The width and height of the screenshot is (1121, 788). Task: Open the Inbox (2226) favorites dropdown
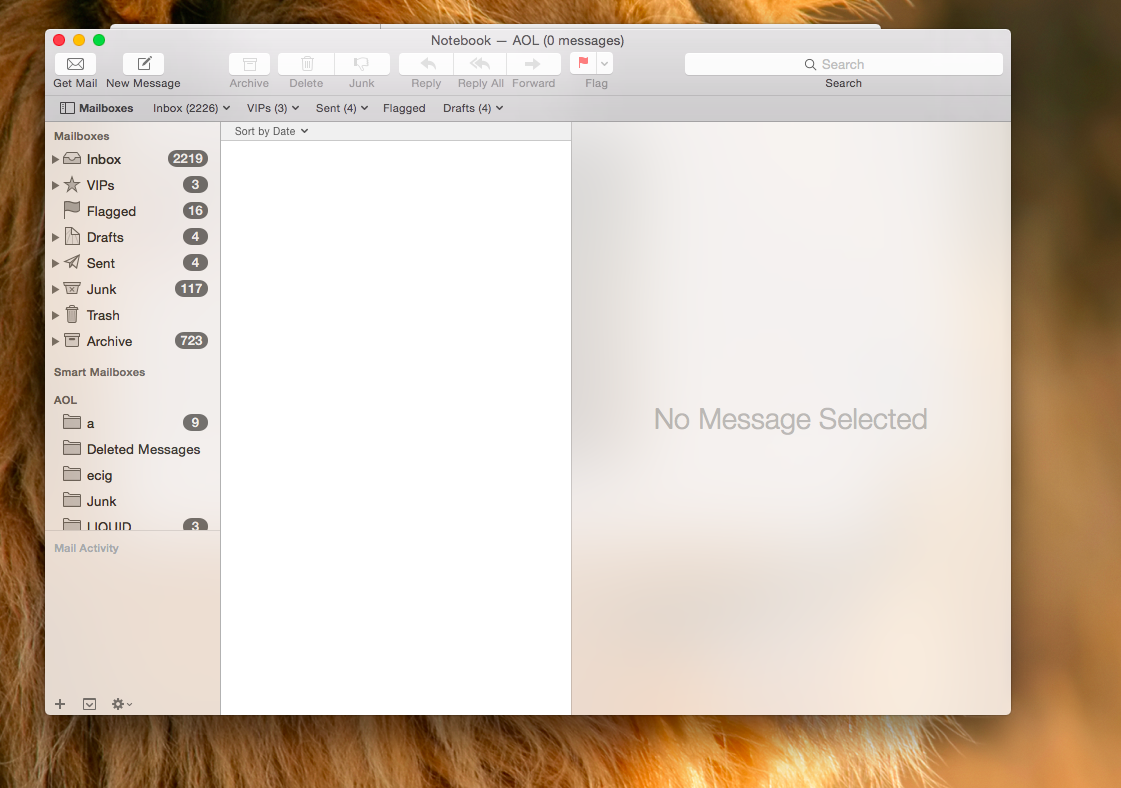pyautogui.click(x=191, y=108)
